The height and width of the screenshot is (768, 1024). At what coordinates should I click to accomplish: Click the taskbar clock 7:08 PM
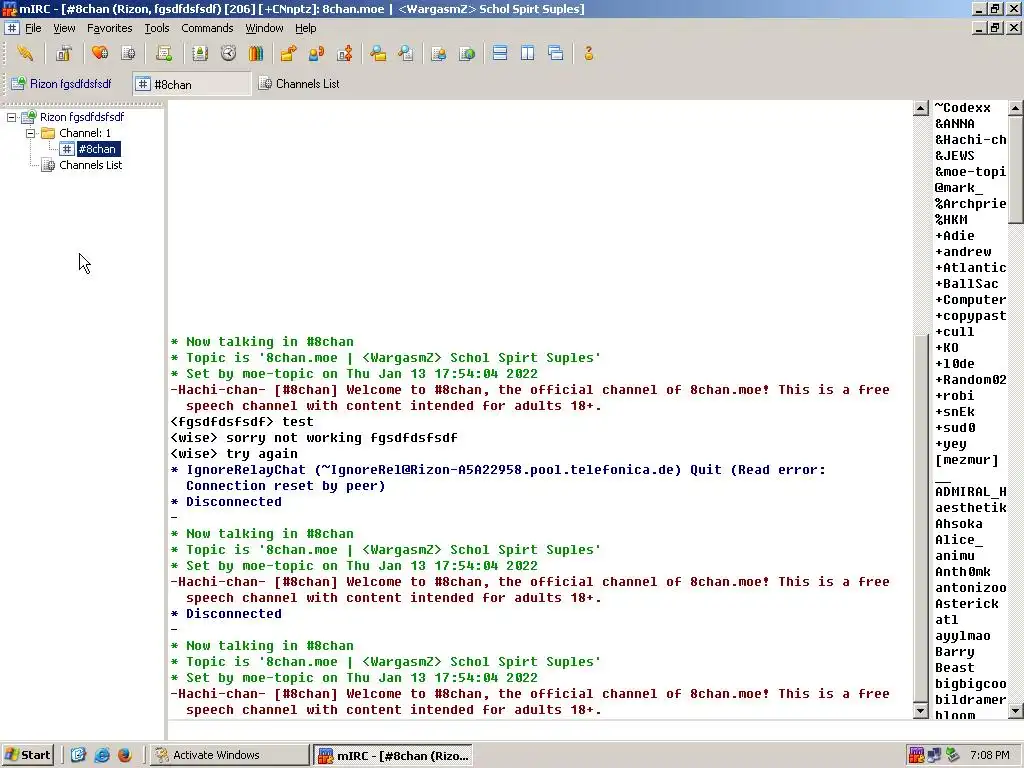click(x=989, y=755)
